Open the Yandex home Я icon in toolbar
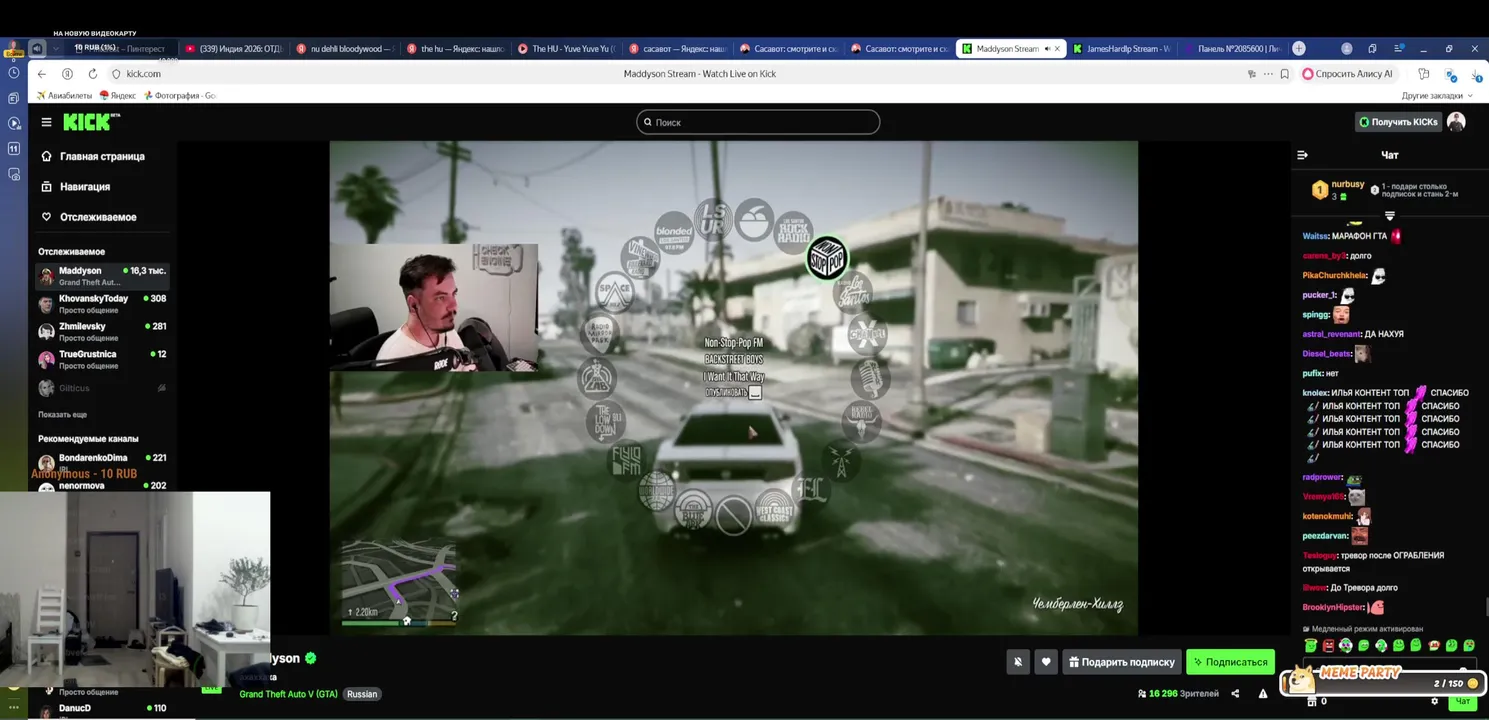This screenshot has height=720, width=1489. point(67,74)
